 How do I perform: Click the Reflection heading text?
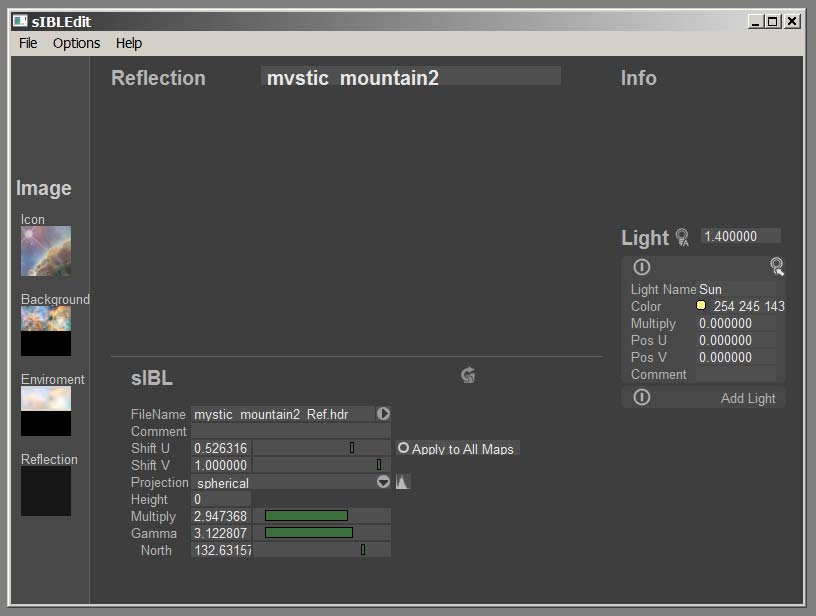(x=158, y=78)
